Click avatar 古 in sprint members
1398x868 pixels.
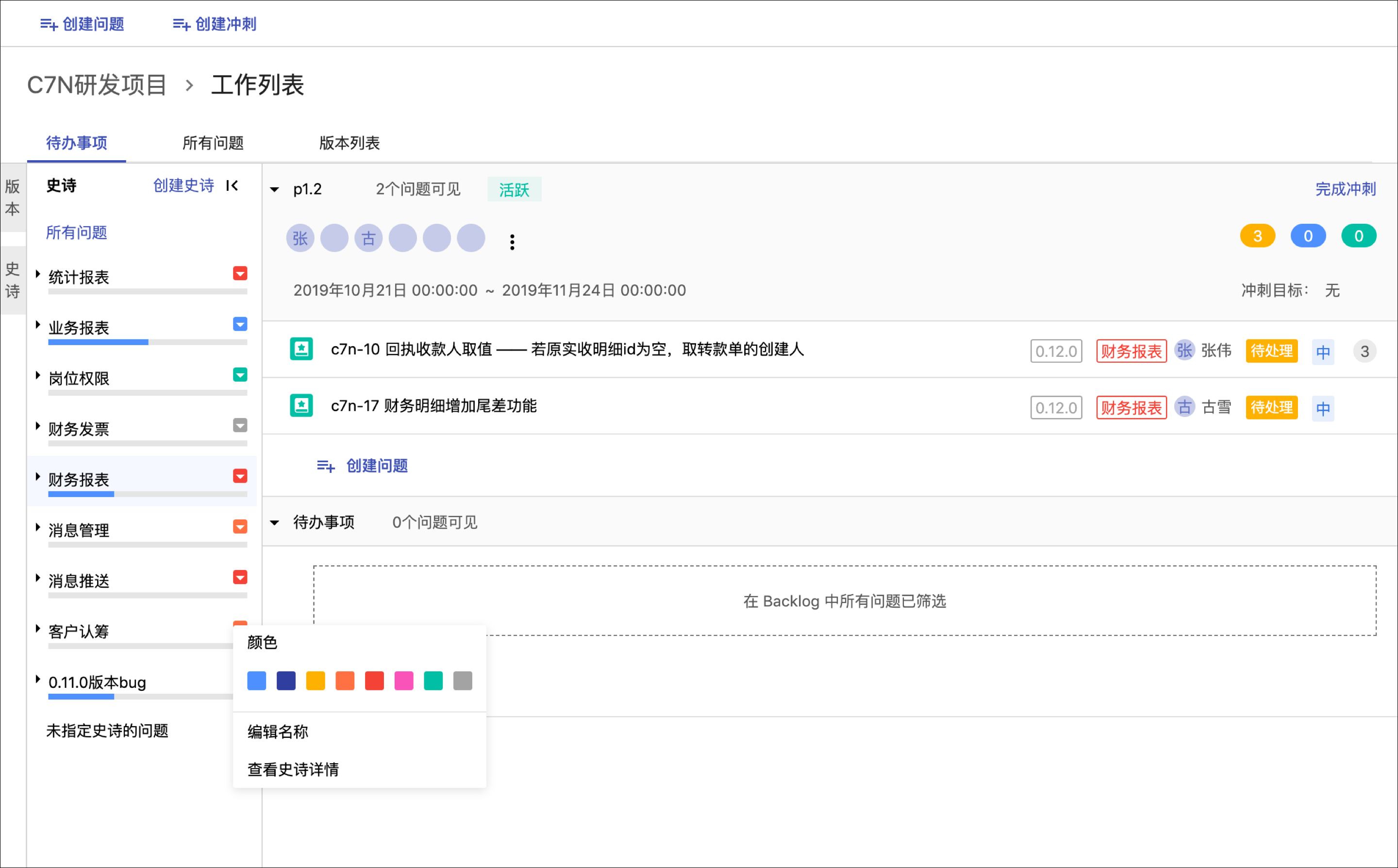(x=368, y=238)
